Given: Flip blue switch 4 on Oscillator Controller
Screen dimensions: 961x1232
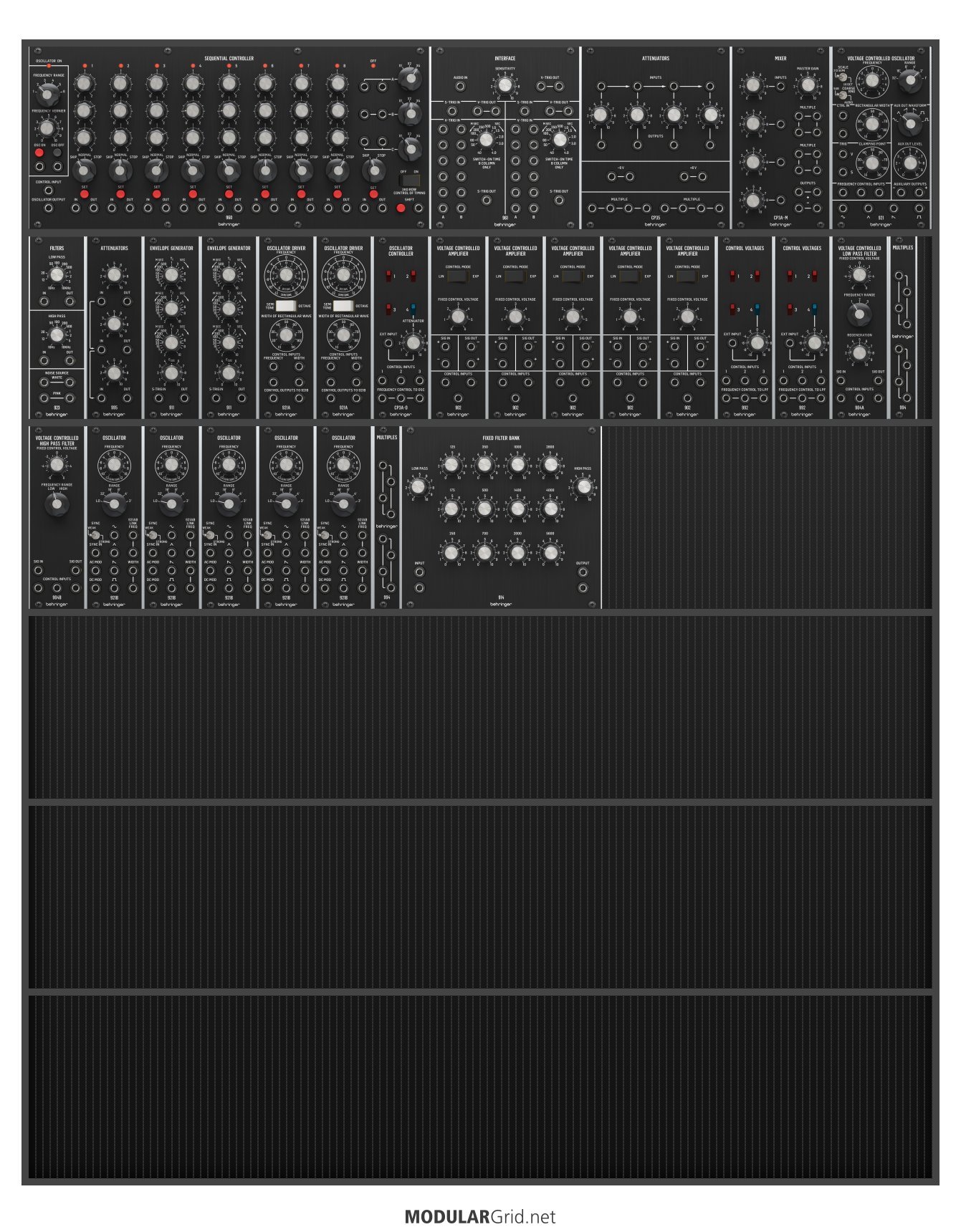Looking at the screenshot, I should (x=413, y=309).
